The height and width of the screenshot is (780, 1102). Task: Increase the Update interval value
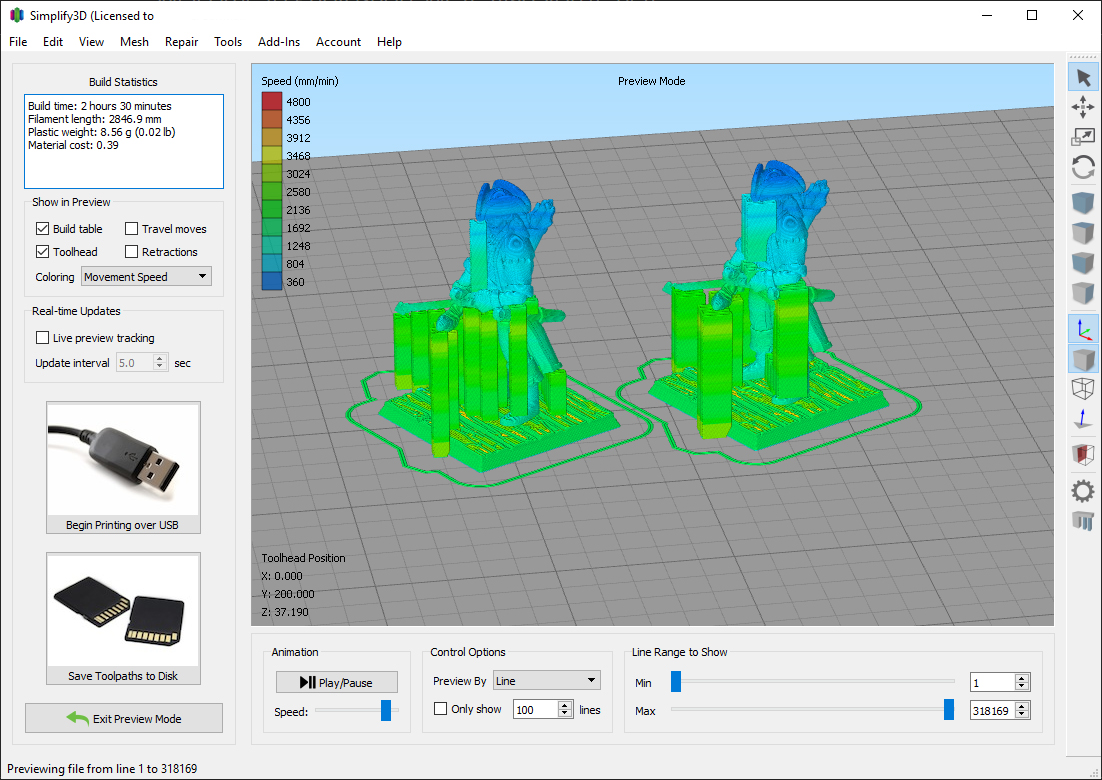tap(160, 358)
